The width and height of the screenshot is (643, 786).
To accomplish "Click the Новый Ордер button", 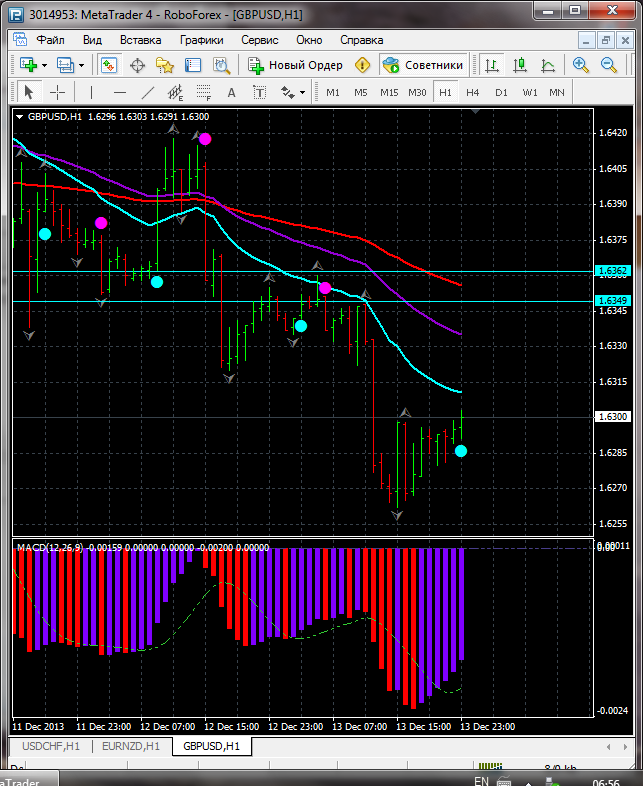I will [x=296, y=65].
